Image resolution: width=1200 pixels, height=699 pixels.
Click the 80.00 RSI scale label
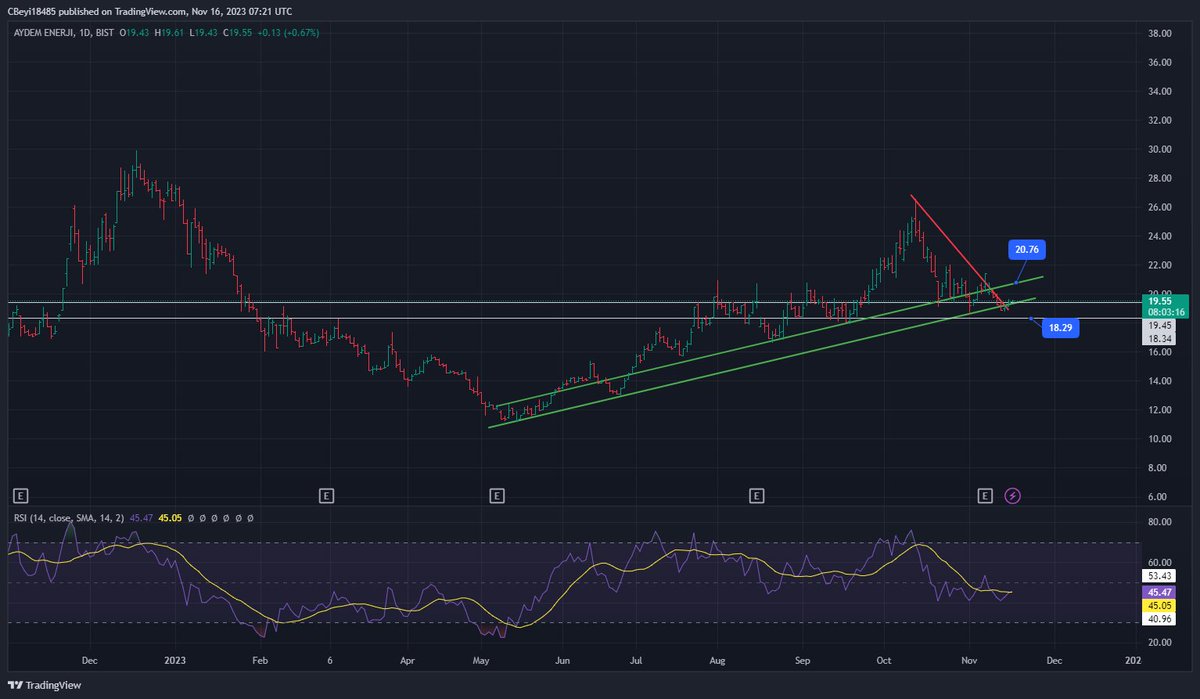click(1159, 522)
